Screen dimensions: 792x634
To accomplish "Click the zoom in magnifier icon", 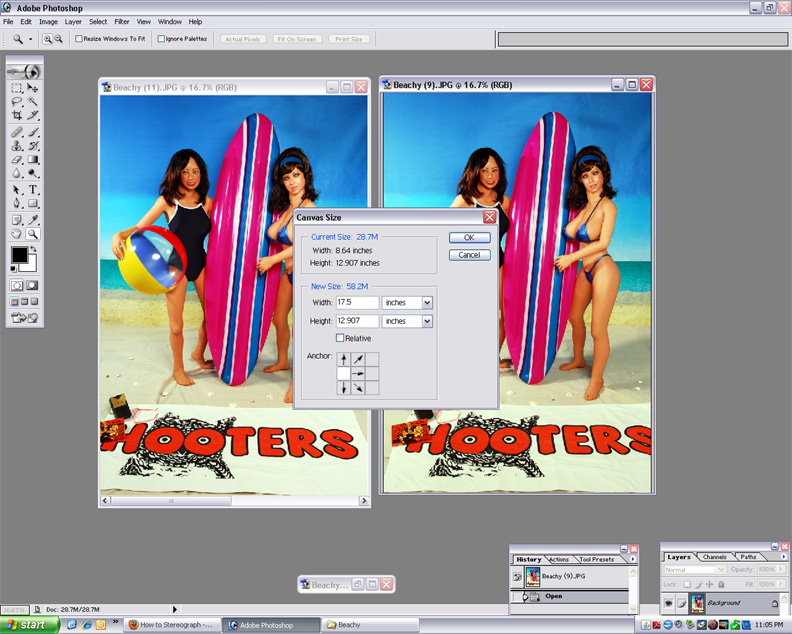I will coord(47,39).
